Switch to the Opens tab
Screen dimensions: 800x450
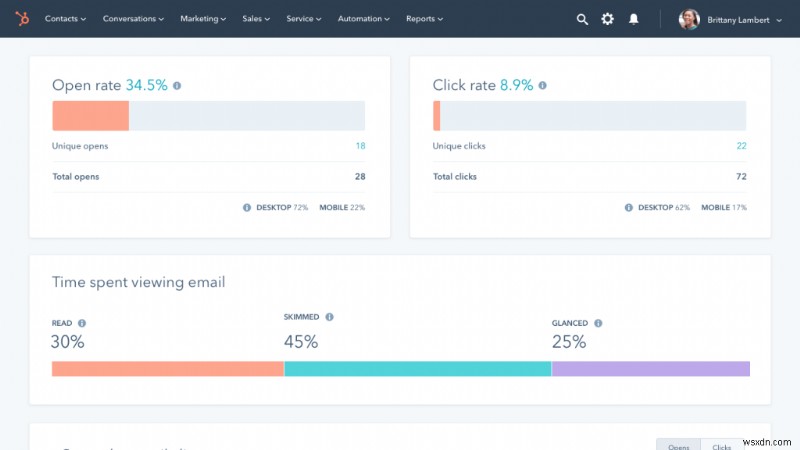[x=679, y=445]
